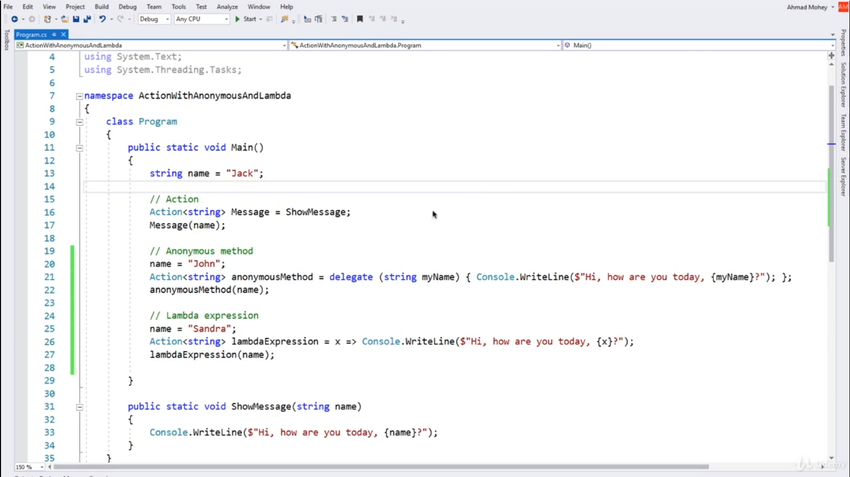Image resolution: width=850 pixels, height=477 pixels.
Task: Click the Undo arrow icon
Action: click(102, 19)
